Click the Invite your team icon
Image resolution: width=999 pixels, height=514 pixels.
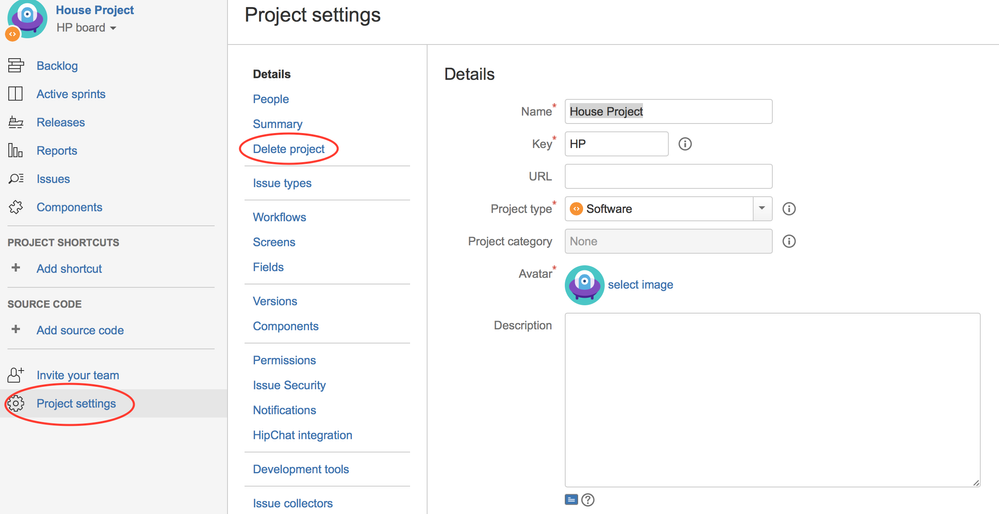click(x=16, y=375)
